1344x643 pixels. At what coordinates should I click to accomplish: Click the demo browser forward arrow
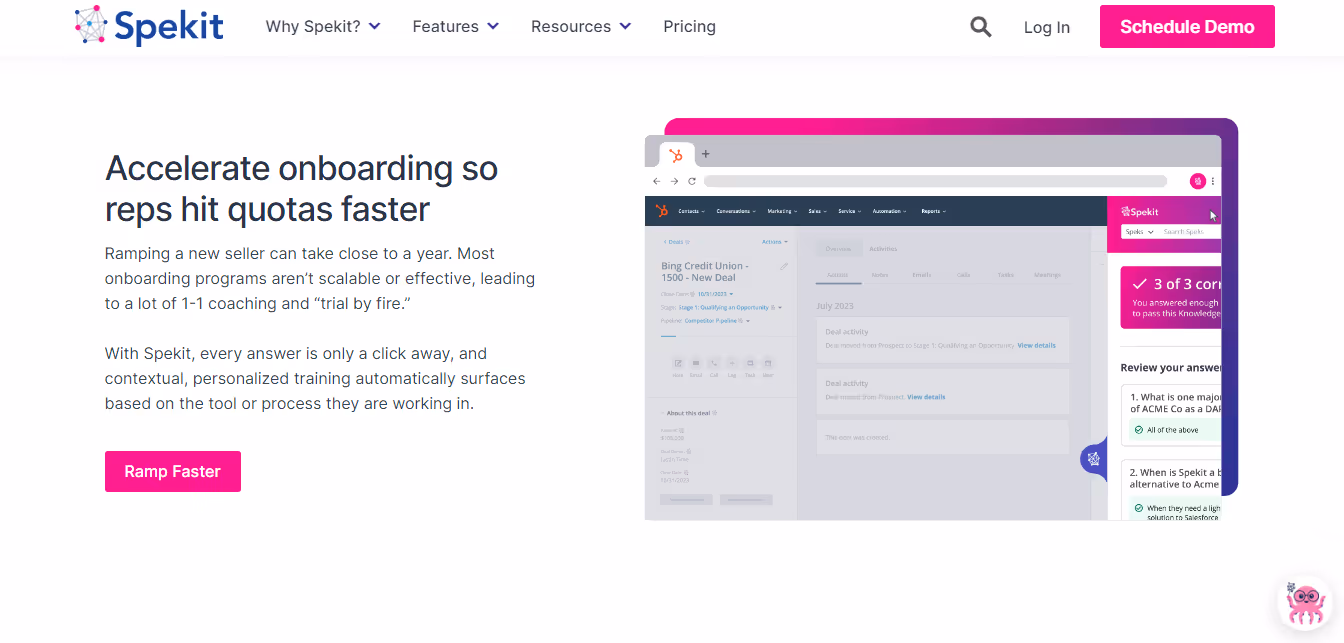pyautogui.click(x=674, y=181)
